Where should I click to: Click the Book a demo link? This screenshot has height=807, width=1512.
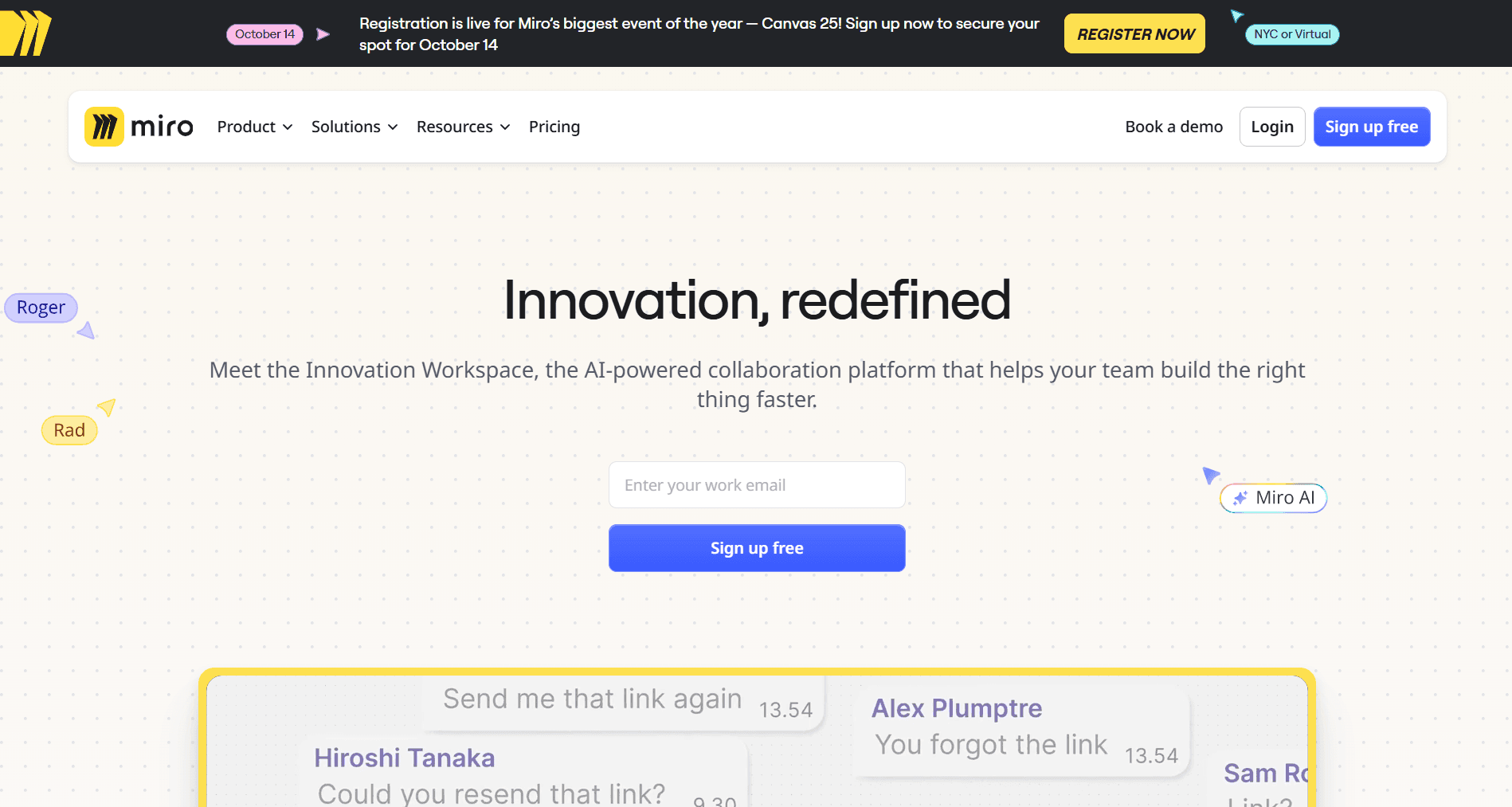(1173, 126)
